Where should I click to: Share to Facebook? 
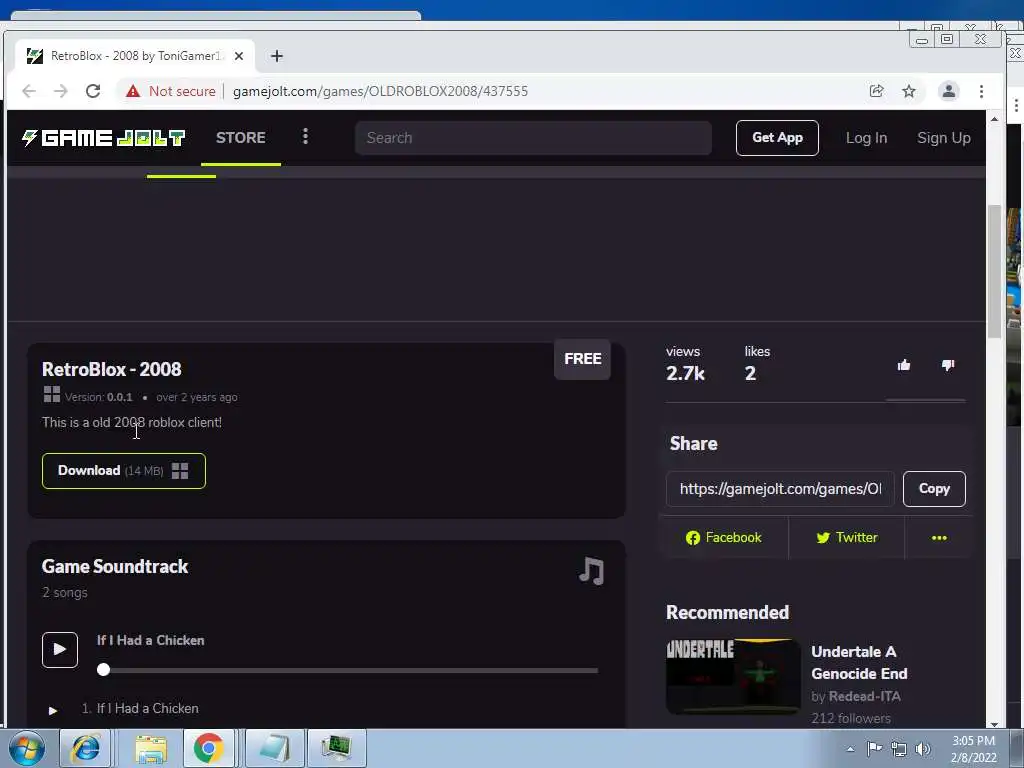pos(724,537)
